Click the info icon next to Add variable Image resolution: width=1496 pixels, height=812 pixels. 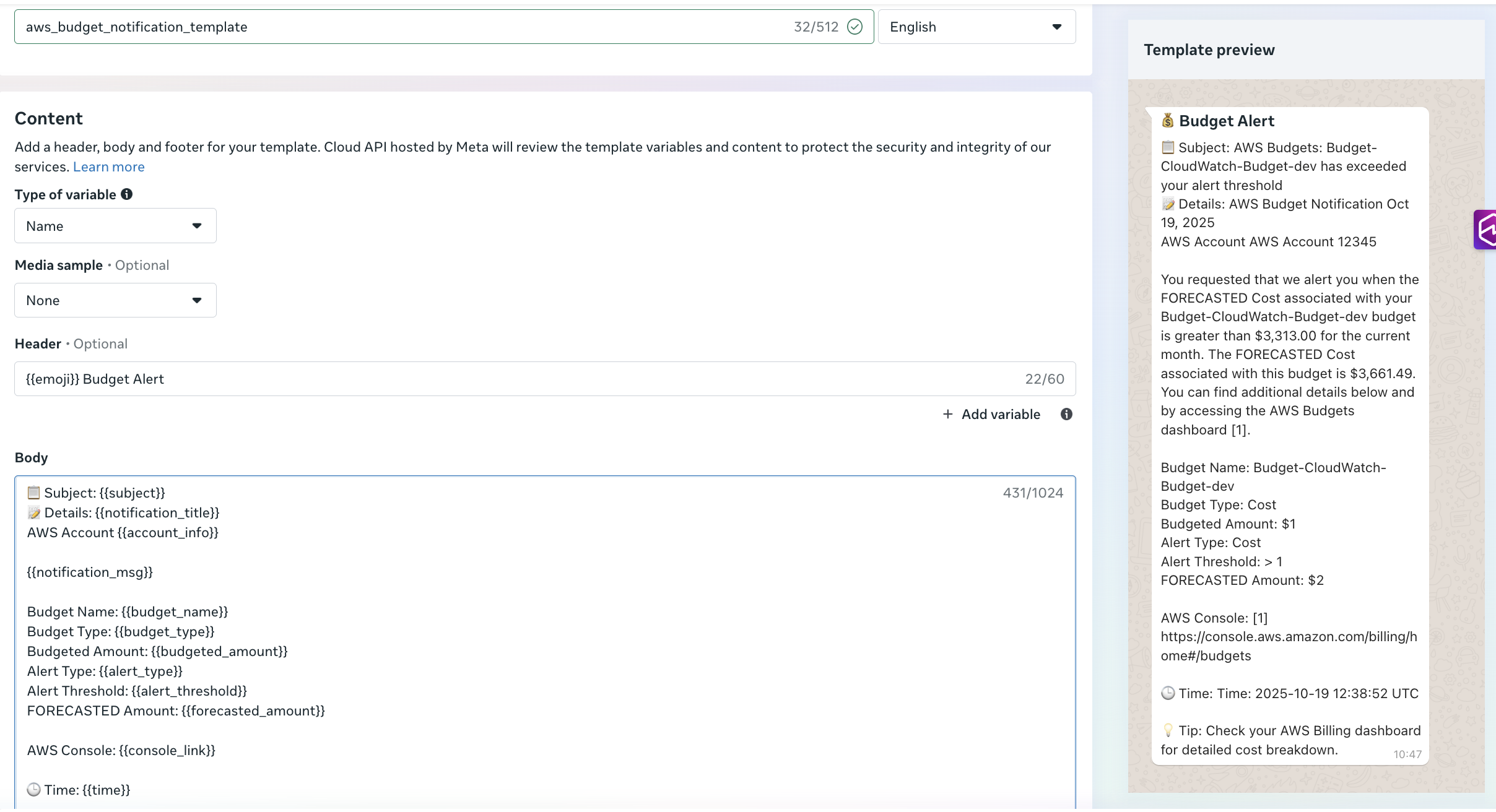[1066, 414]
